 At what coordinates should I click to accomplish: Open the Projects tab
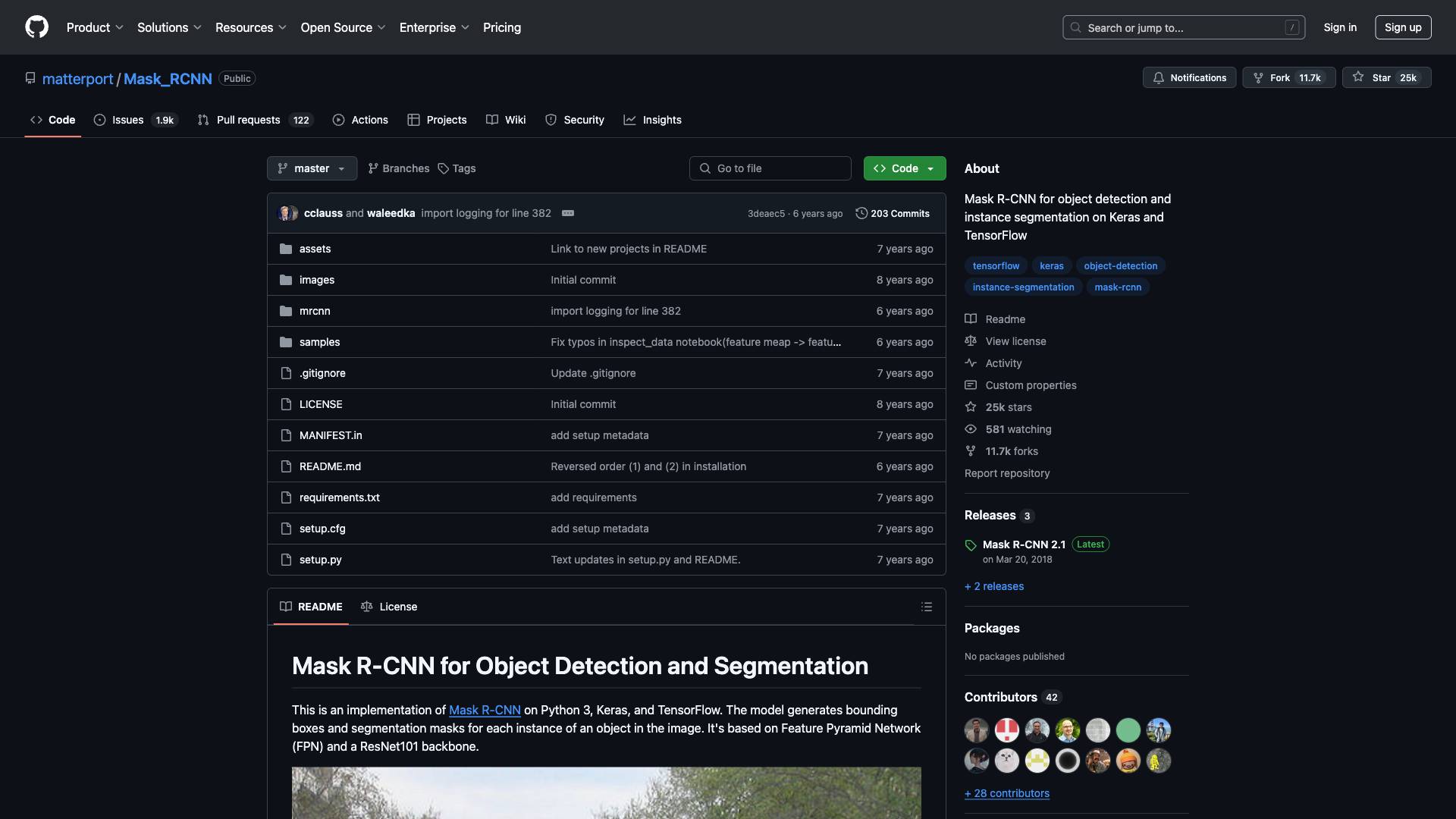coord(437,120)
